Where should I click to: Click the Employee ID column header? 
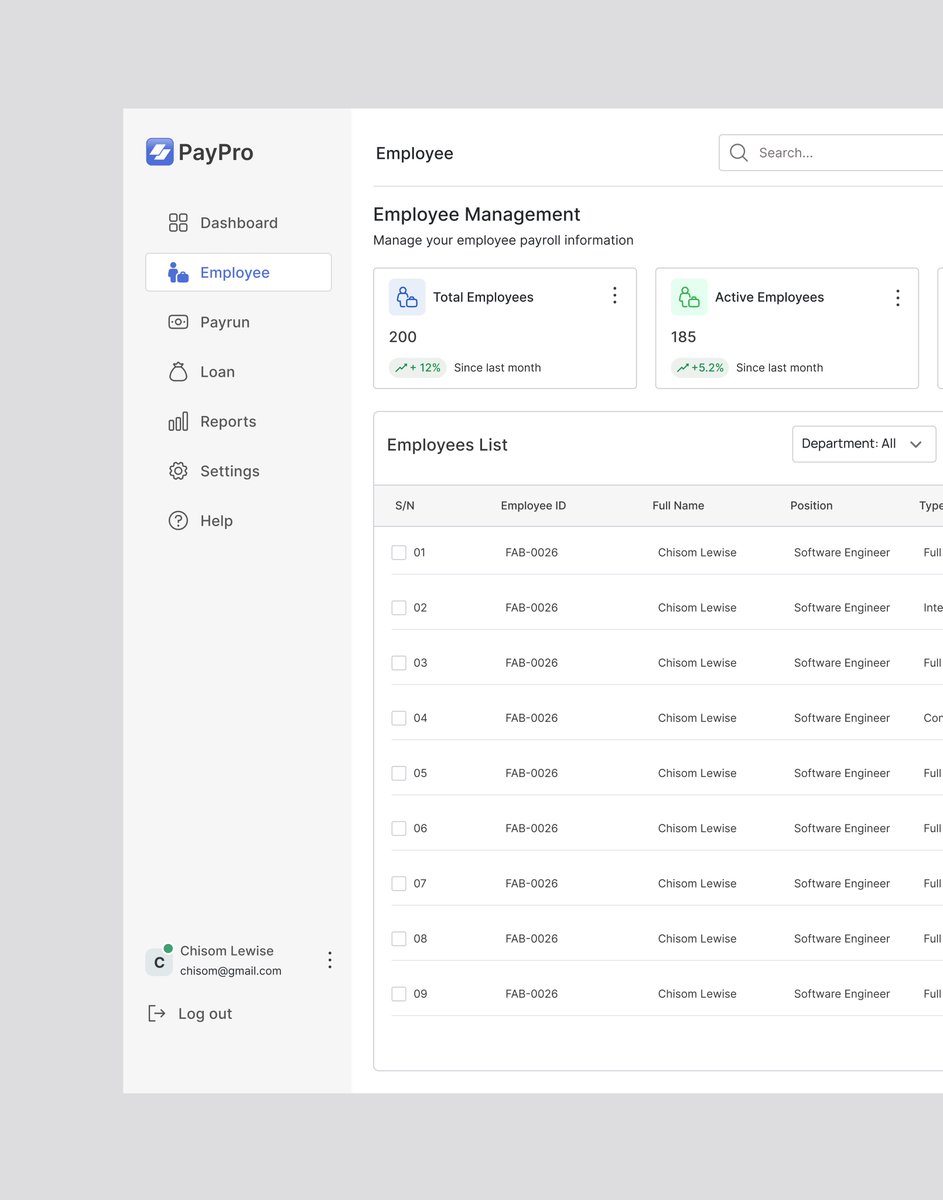click(533, 506)
